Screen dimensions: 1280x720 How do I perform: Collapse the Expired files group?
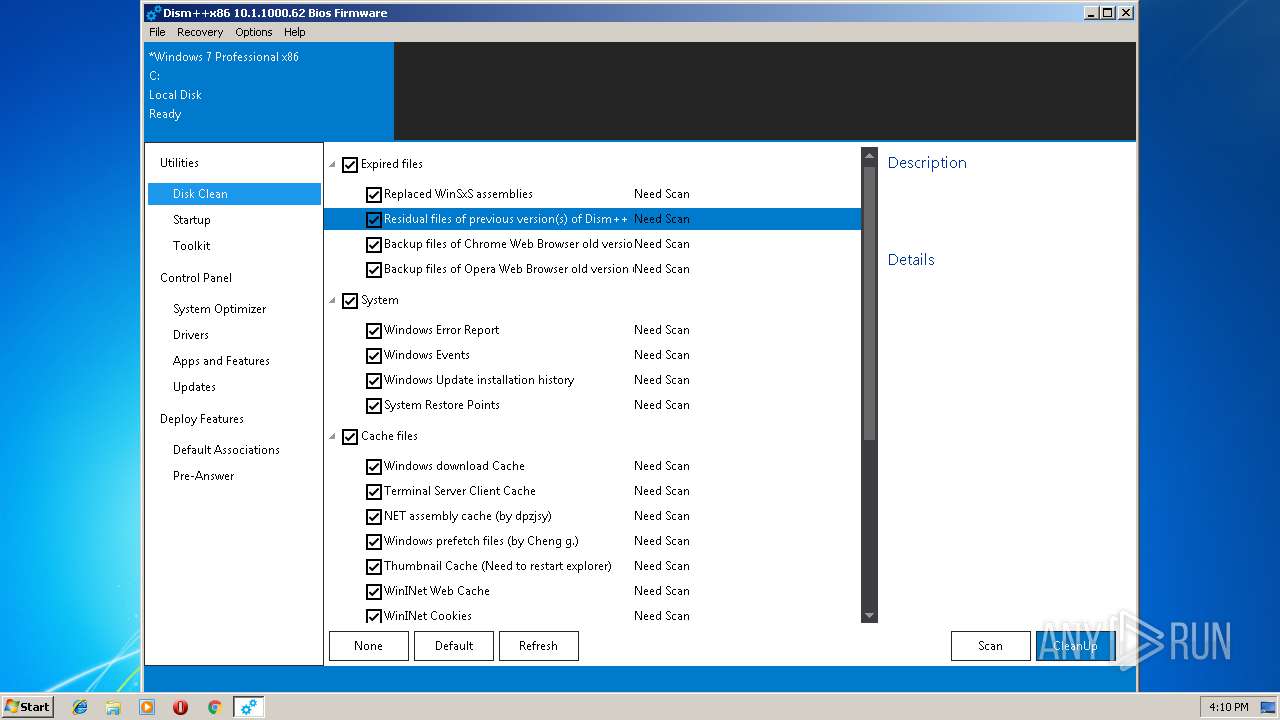[332, 164]
